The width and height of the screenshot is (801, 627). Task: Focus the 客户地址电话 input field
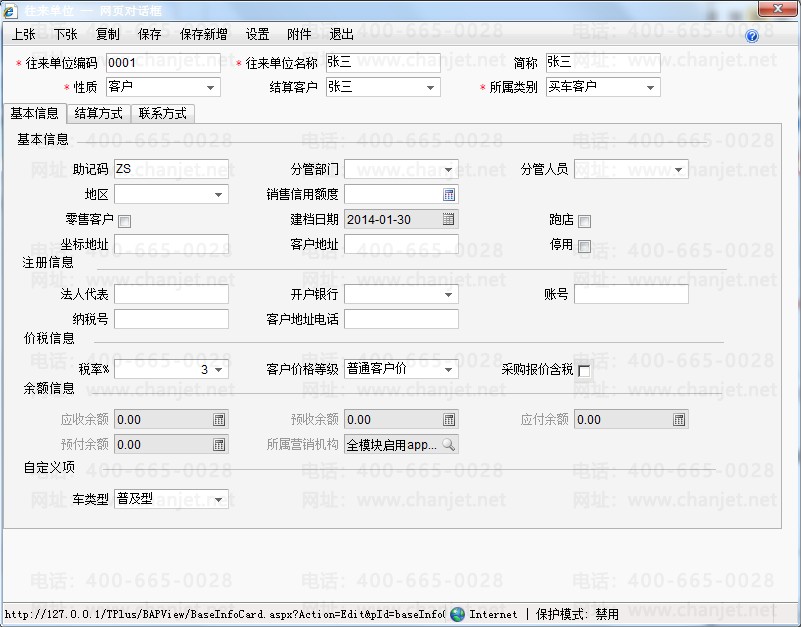tap(401, 319)
